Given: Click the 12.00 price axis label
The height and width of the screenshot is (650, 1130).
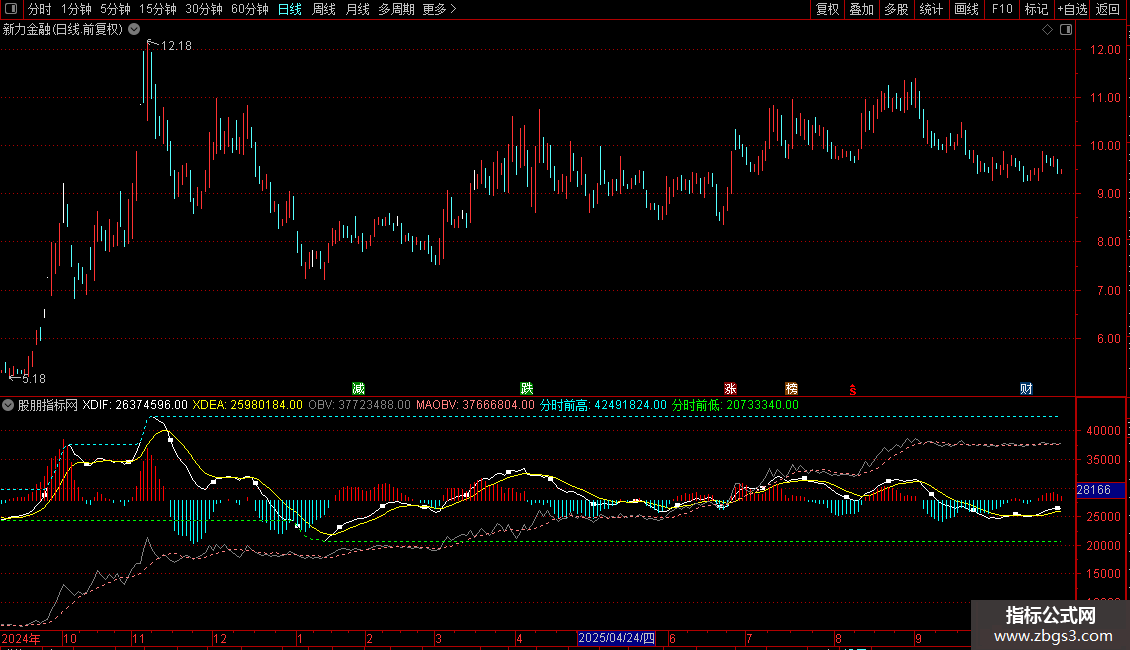Looking at the screenshot, I should tap(1105, 50).
